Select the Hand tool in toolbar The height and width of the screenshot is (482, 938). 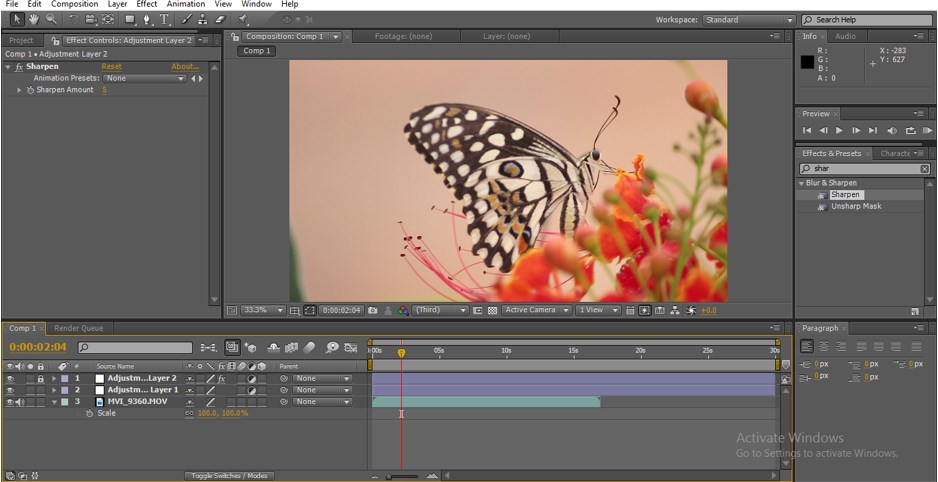click(x=33, y=19)
